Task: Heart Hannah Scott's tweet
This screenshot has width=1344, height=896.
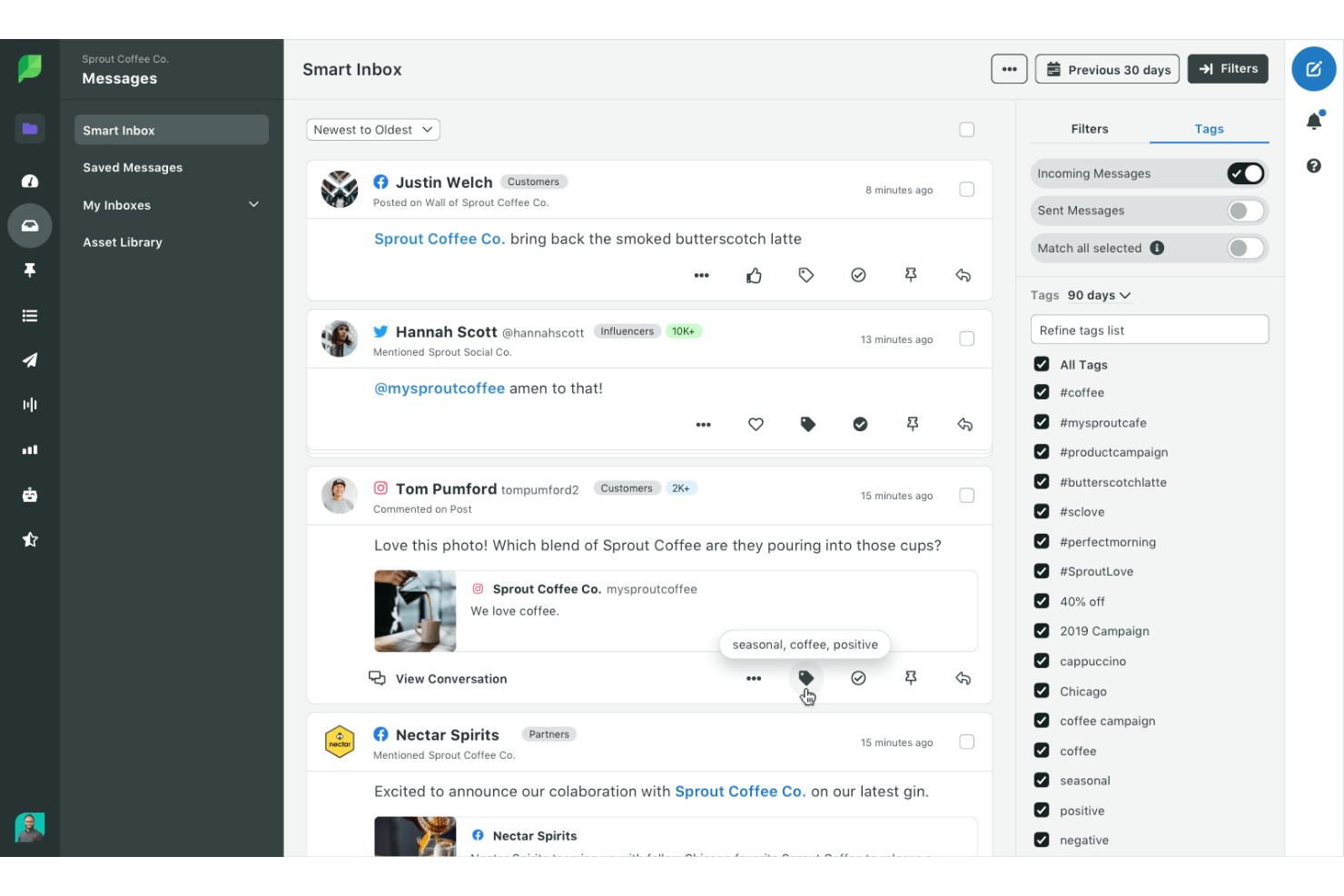Action: (756, 424)
